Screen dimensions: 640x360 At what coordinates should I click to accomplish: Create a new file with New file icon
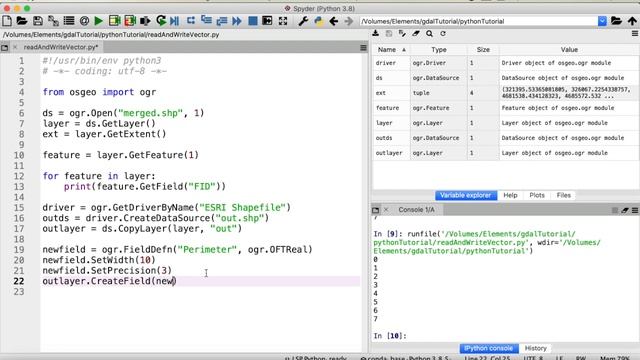tap(7, 21)
